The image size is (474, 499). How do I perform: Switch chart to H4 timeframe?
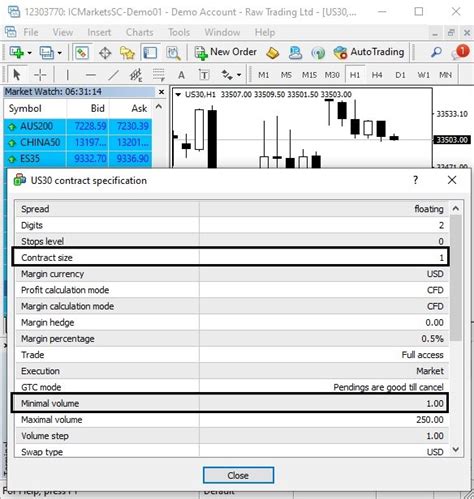click(x=377, y=75)
